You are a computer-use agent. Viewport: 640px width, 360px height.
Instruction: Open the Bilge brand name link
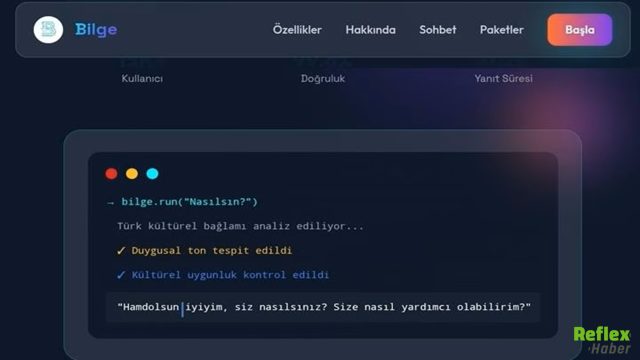96,29
